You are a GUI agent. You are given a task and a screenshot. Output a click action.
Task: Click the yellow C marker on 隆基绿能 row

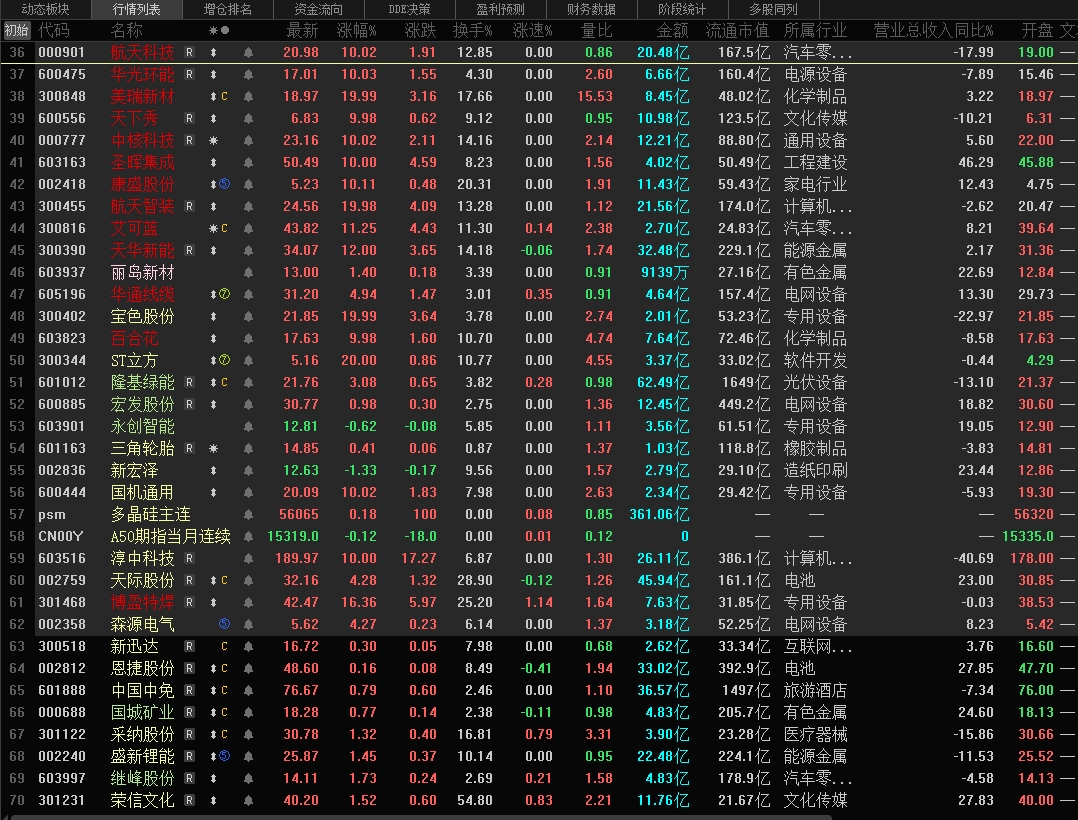tap(224, 382)
